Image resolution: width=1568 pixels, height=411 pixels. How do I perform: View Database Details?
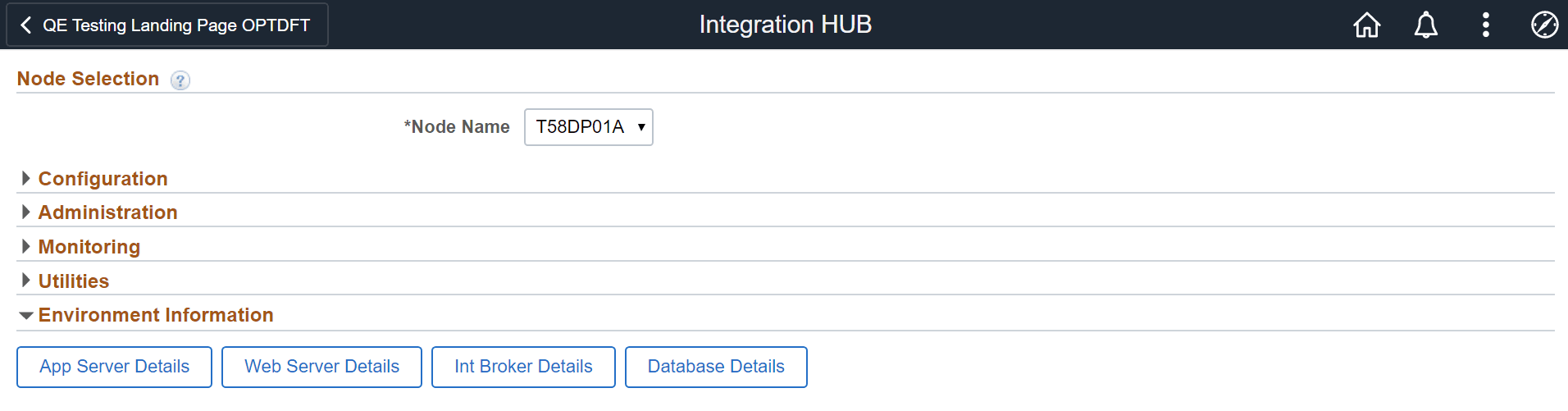[716, 367]
